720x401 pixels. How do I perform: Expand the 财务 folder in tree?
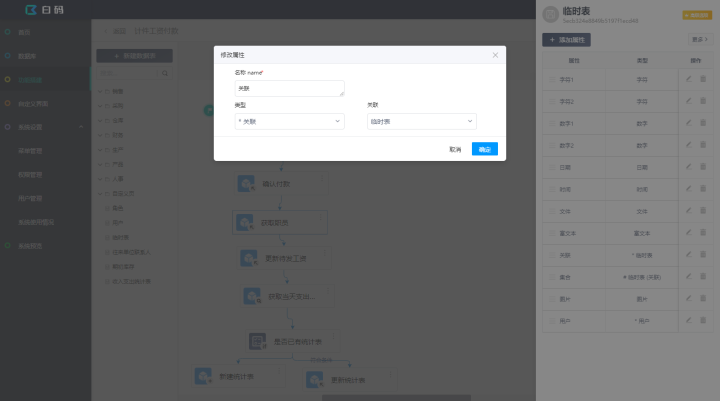100,135
